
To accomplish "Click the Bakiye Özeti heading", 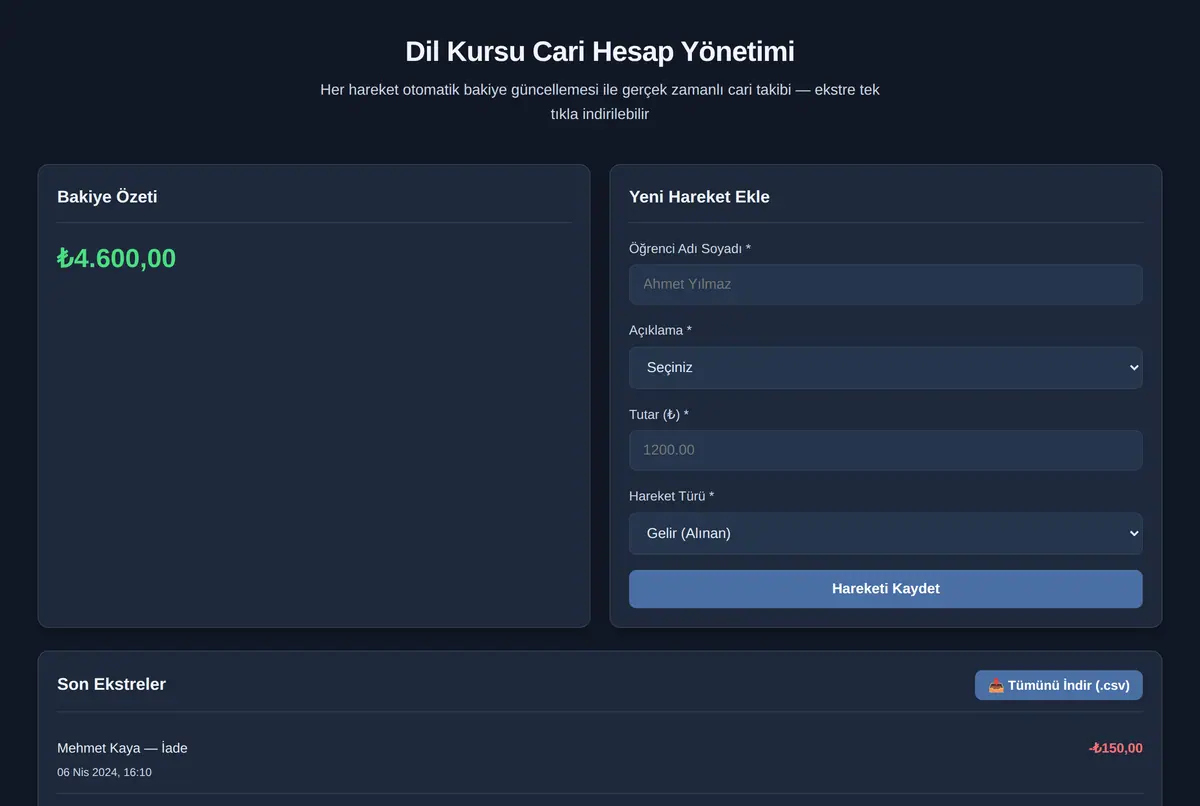I will point(107,197).
